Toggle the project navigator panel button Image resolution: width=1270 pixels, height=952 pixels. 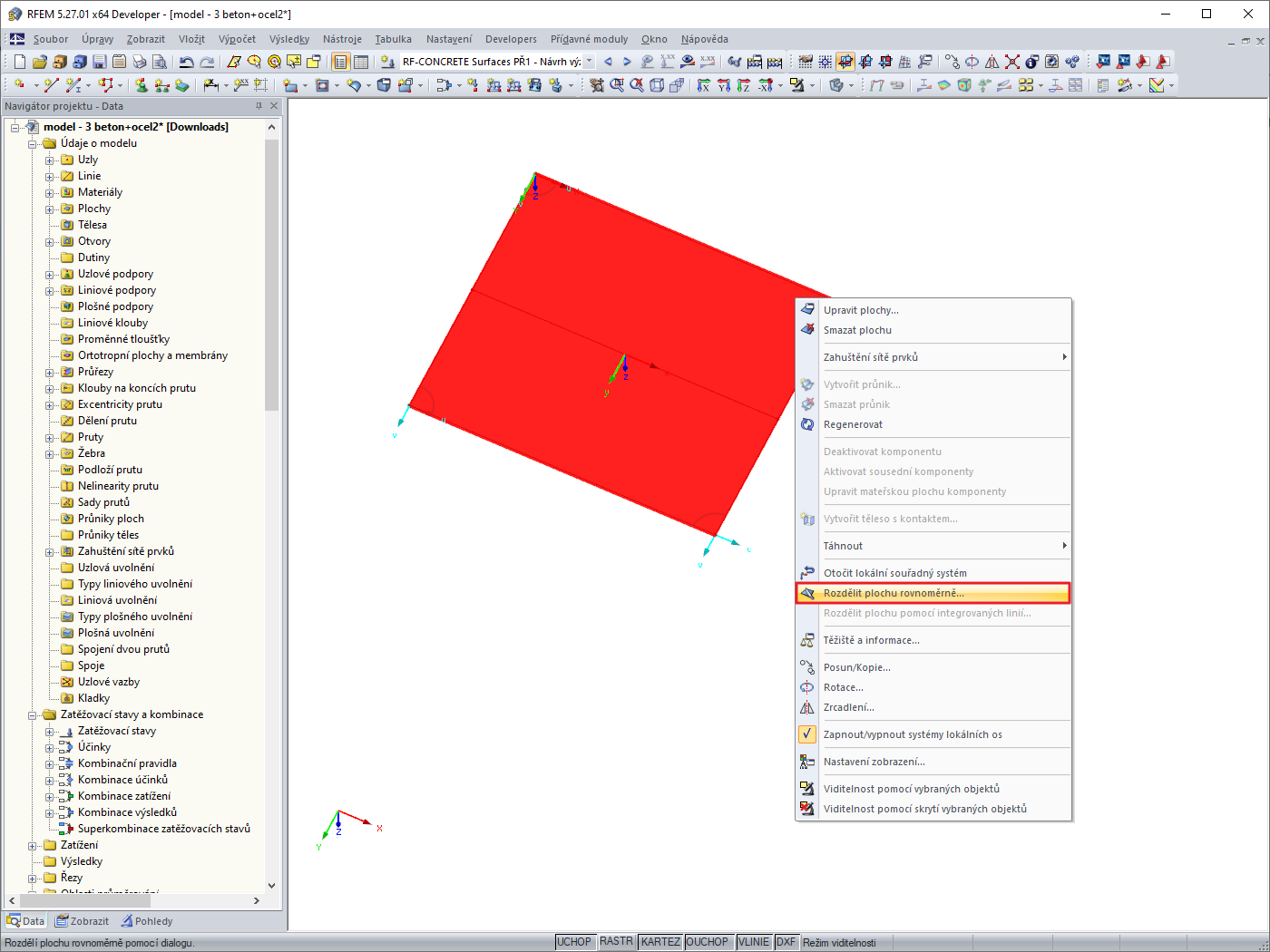pyautogui.click(x=341, y=62)
